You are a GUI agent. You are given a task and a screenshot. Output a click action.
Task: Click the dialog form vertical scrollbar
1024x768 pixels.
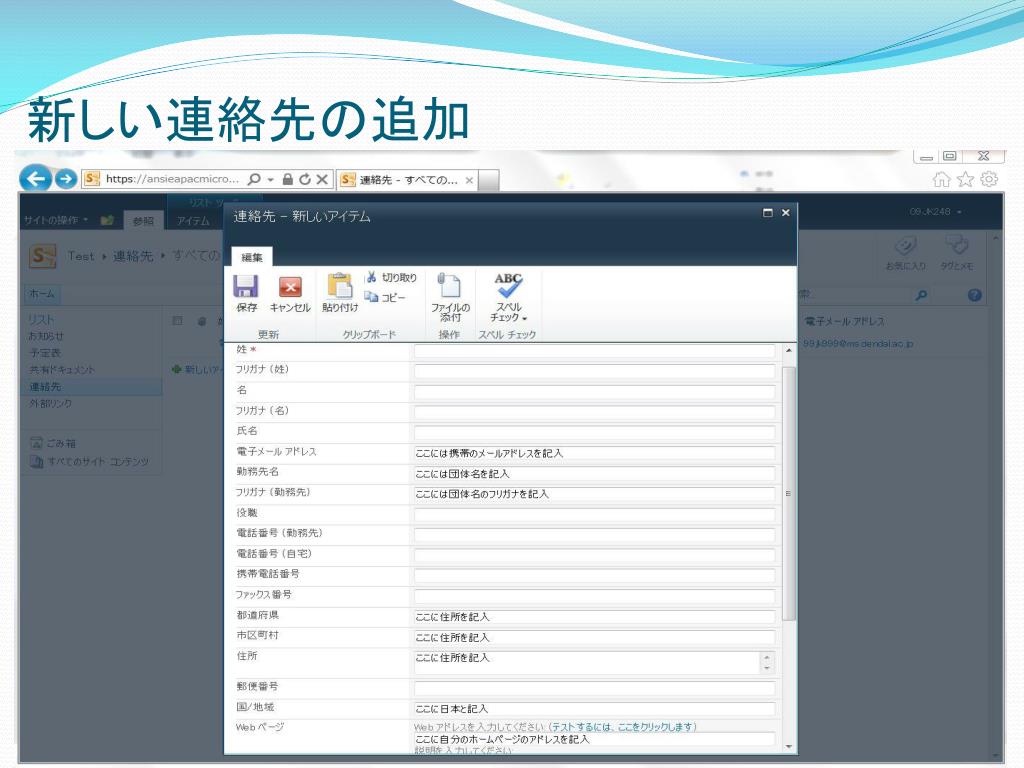coord(788,493)
